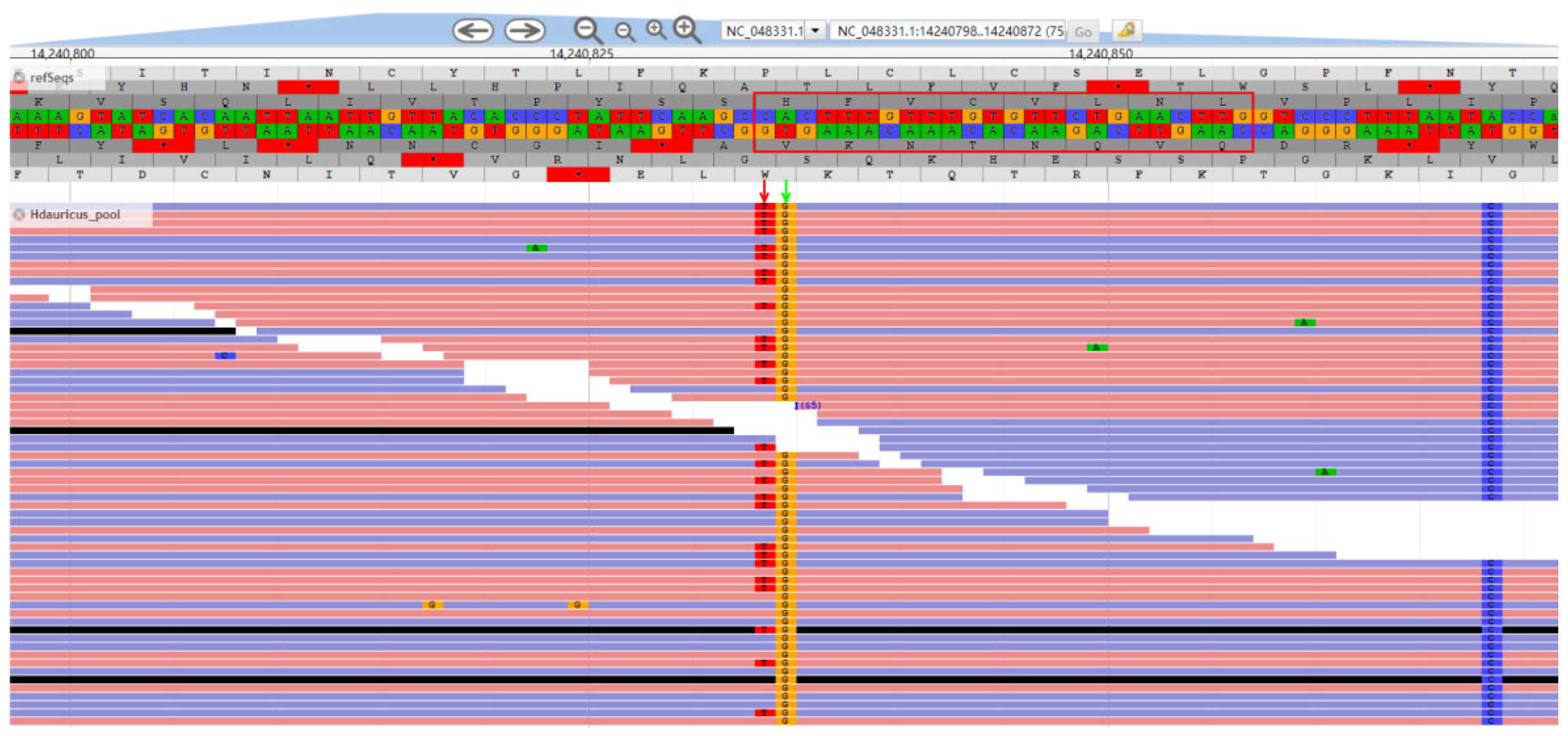The width and height of the screenshot is (1568, 736).
Task: Click the location coordinates input field
Action: click(x=947, y=31)
